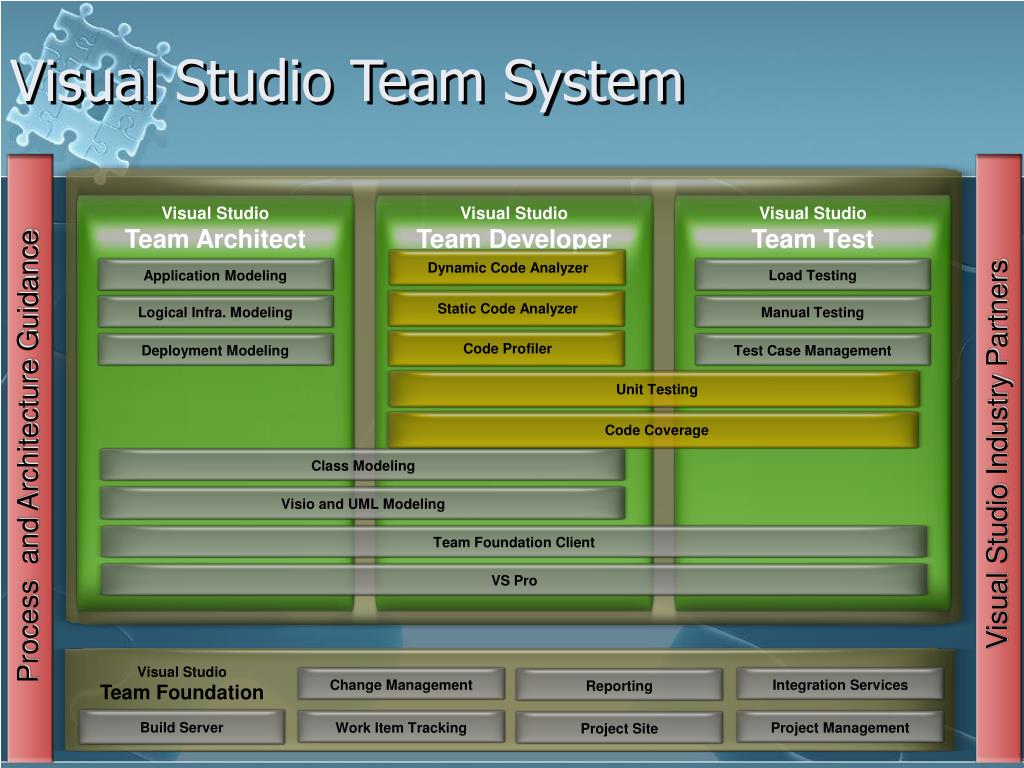1024x768 pixels.
Task: Click the Test Case Management box
Action: coord(812,350)
